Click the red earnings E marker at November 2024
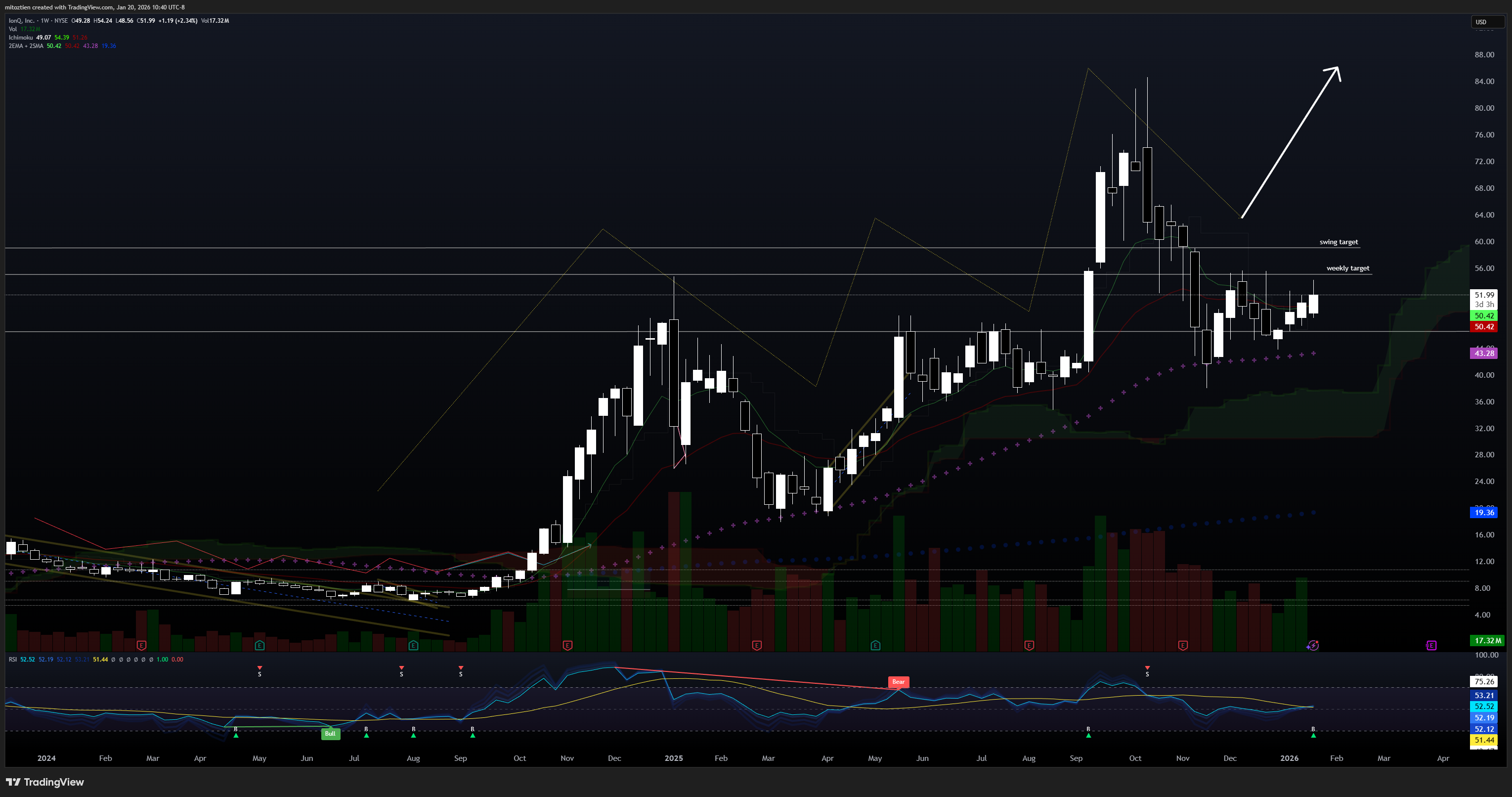This screenshot has height=797, width=1512. point(567,646)
